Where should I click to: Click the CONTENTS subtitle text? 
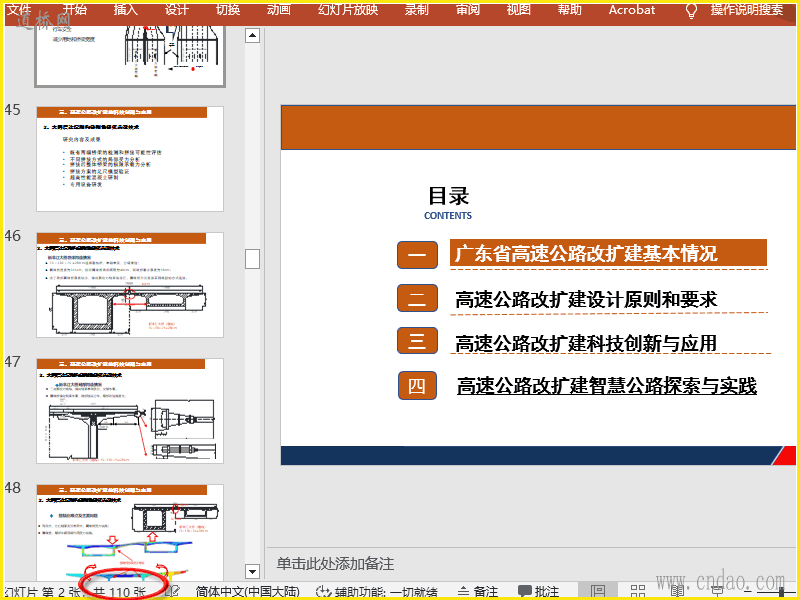pos(448,216)
